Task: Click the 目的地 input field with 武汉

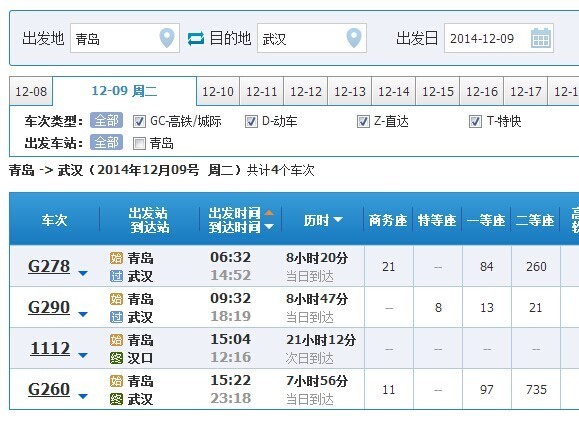Action: click(x=312, y=38)
